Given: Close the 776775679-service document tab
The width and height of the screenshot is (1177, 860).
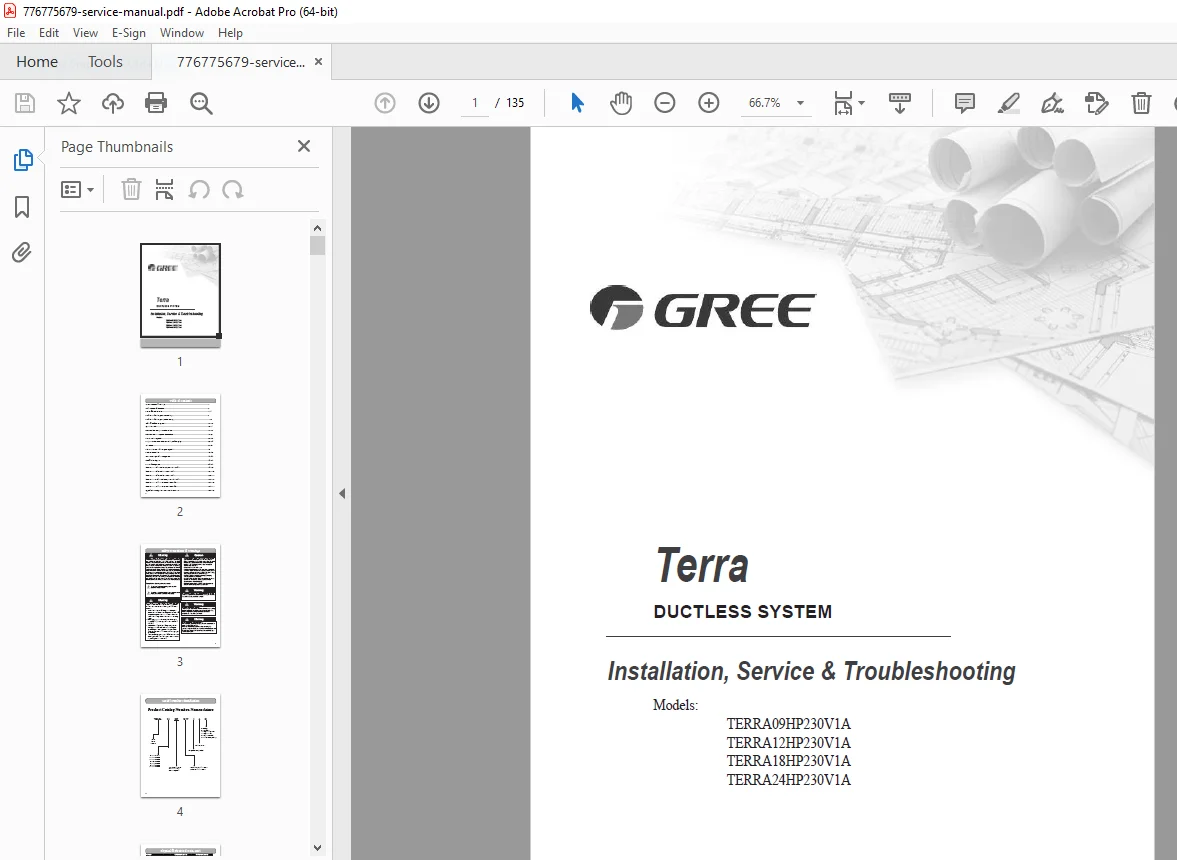Looking at the screenshot, I should (318, 62).
